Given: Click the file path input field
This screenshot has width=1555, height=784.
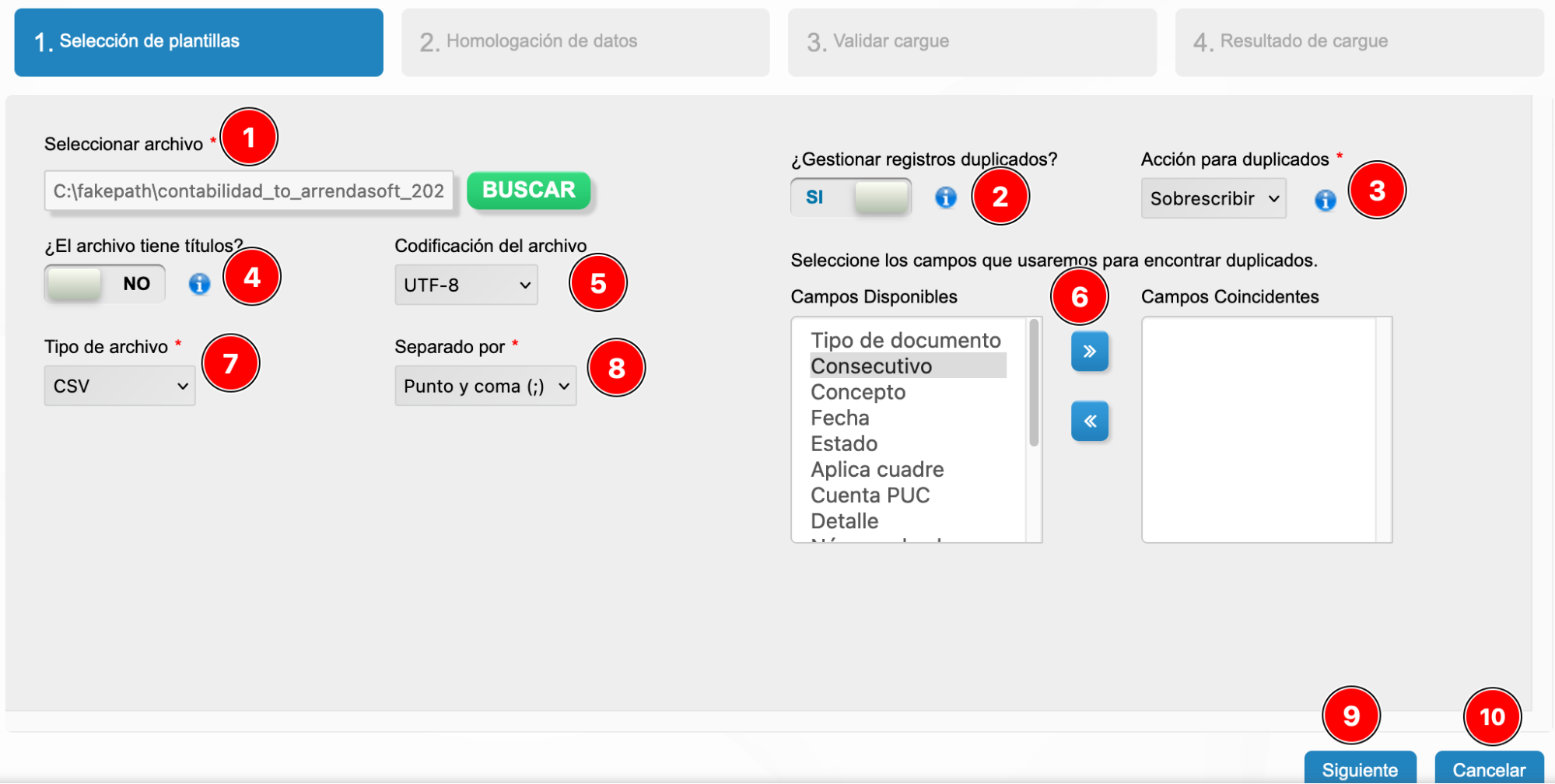Looking at the screenshot, I should tap(248, 191).
